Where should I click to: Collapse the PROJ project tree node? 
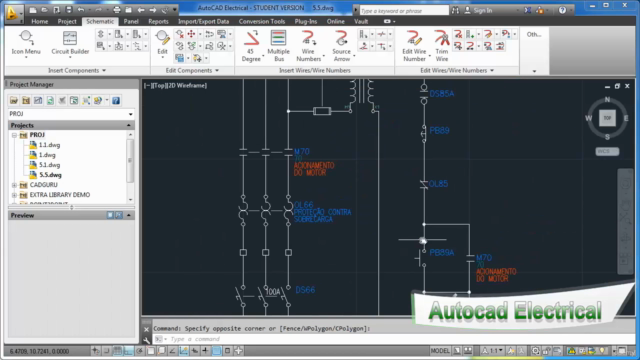(14, 135)
